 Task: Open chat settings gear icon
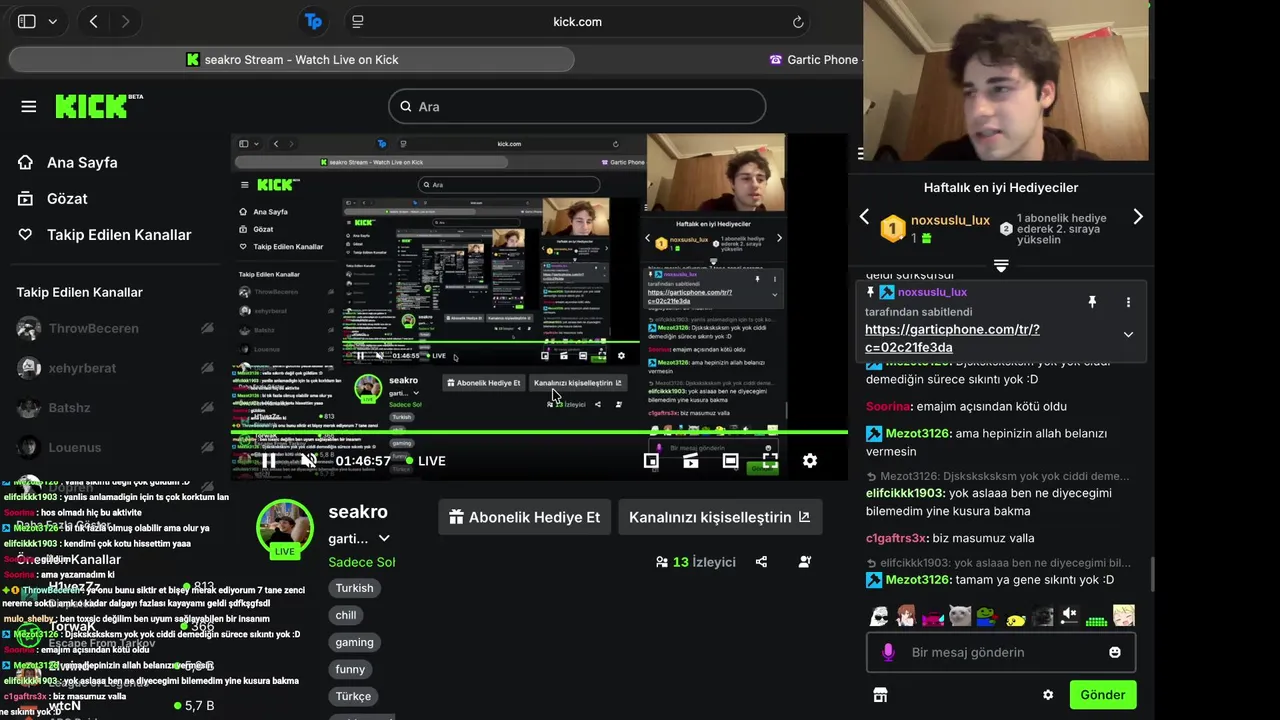pyautogui.click(x=1048, y=695)
